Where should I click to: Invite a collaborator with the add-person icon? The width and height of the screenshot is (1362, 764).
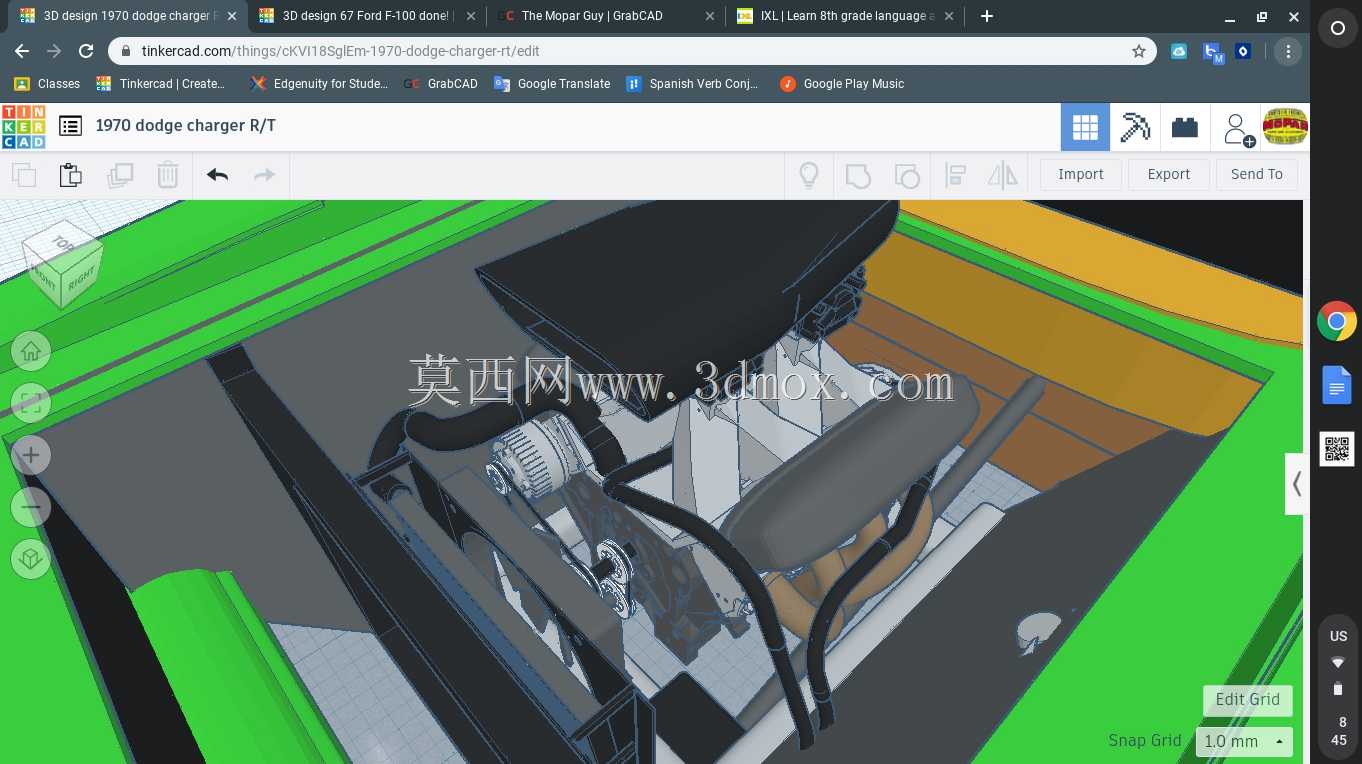(1237, 128)
